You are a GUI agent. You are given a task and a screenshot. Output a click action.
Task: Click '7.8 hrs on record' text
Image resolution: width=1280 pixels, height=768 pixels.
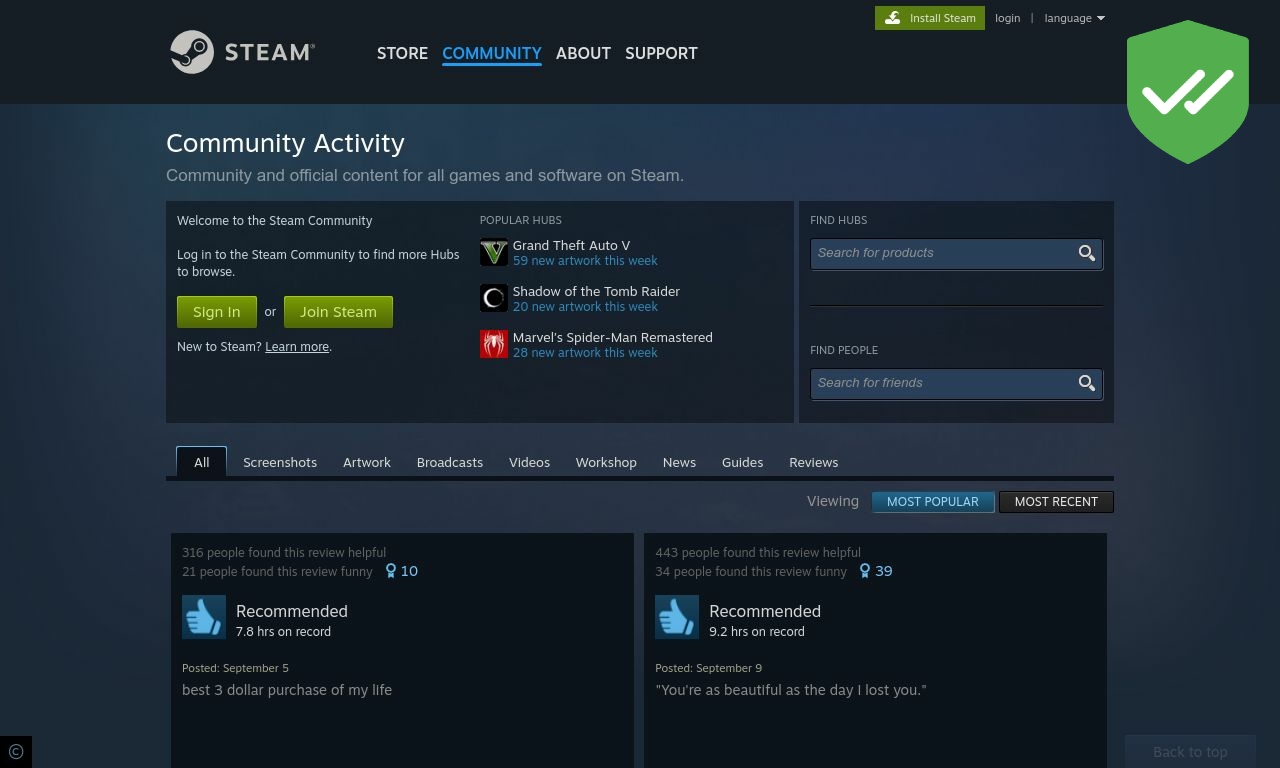click(283, 632)
